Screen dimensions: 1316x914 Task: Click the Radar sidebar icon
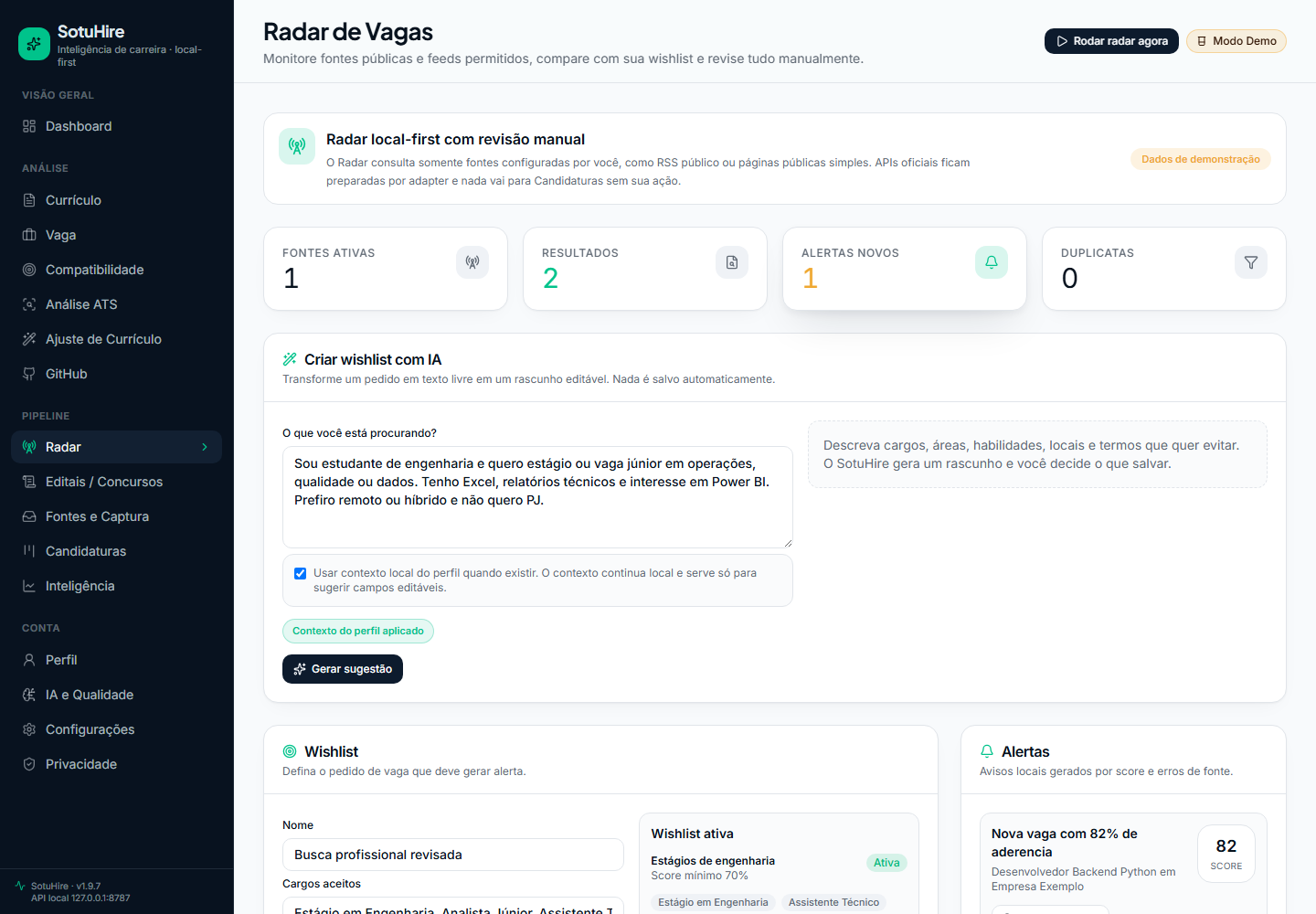29,447
